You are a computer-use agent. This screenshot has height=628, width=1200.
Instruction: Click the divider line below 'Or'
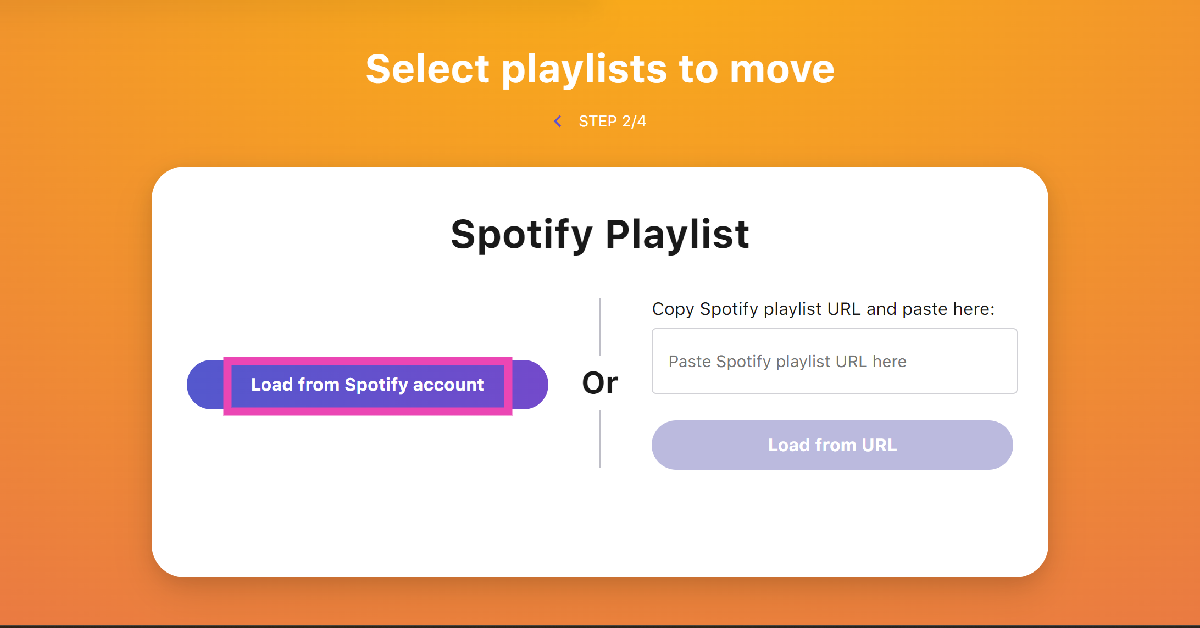(x=600, y=438)
